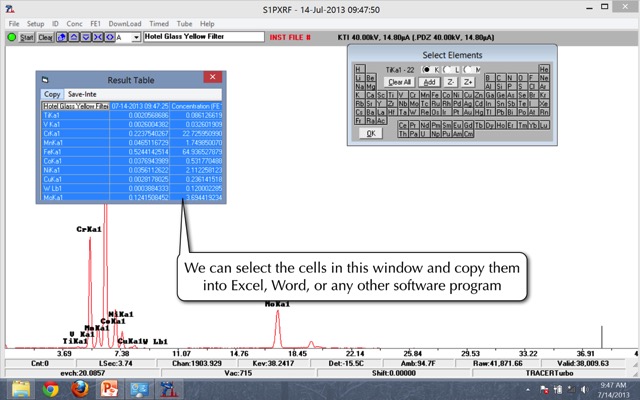
Task: Open the dropdown next to the A field
Action: (136, 37)
